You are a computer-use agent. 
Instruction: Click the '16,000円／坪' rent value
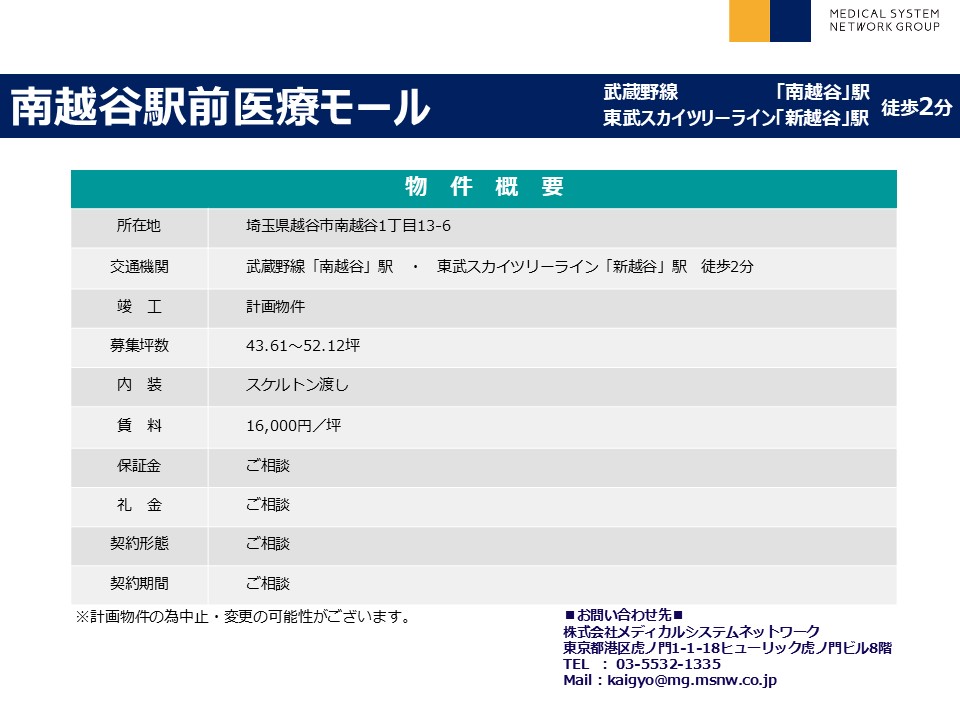294,426
